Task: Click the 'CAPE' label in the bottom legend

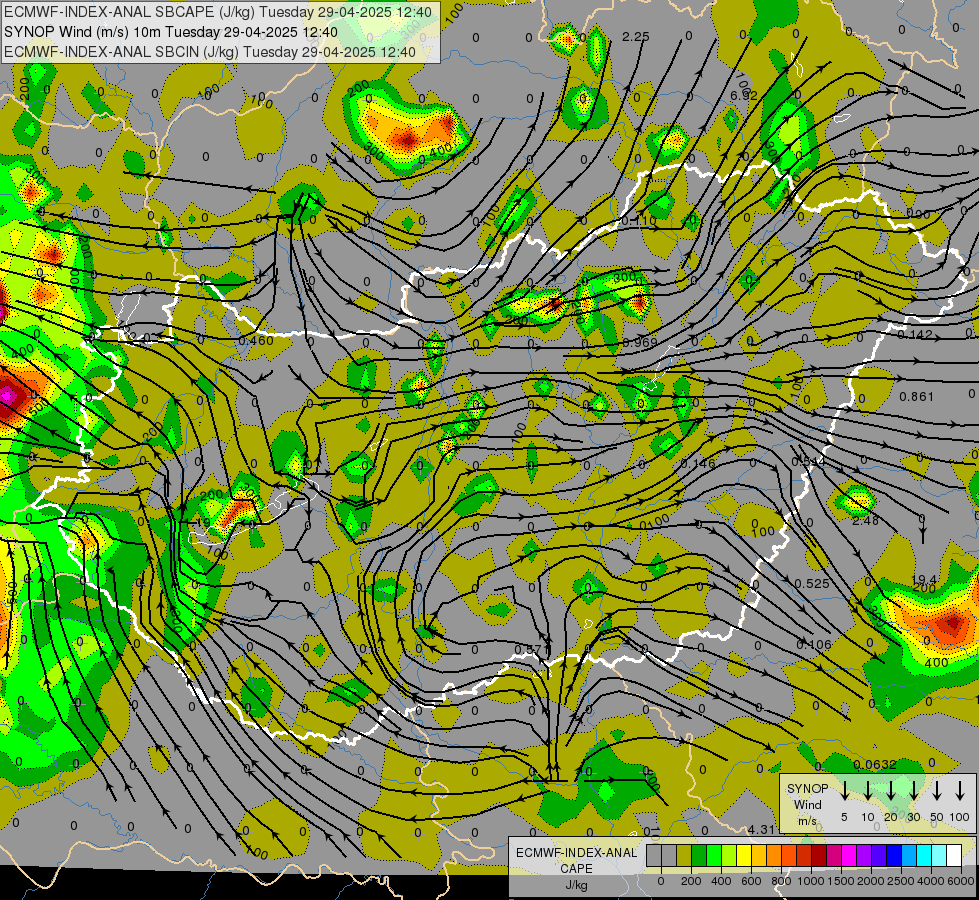Action: tap(576, 869)
